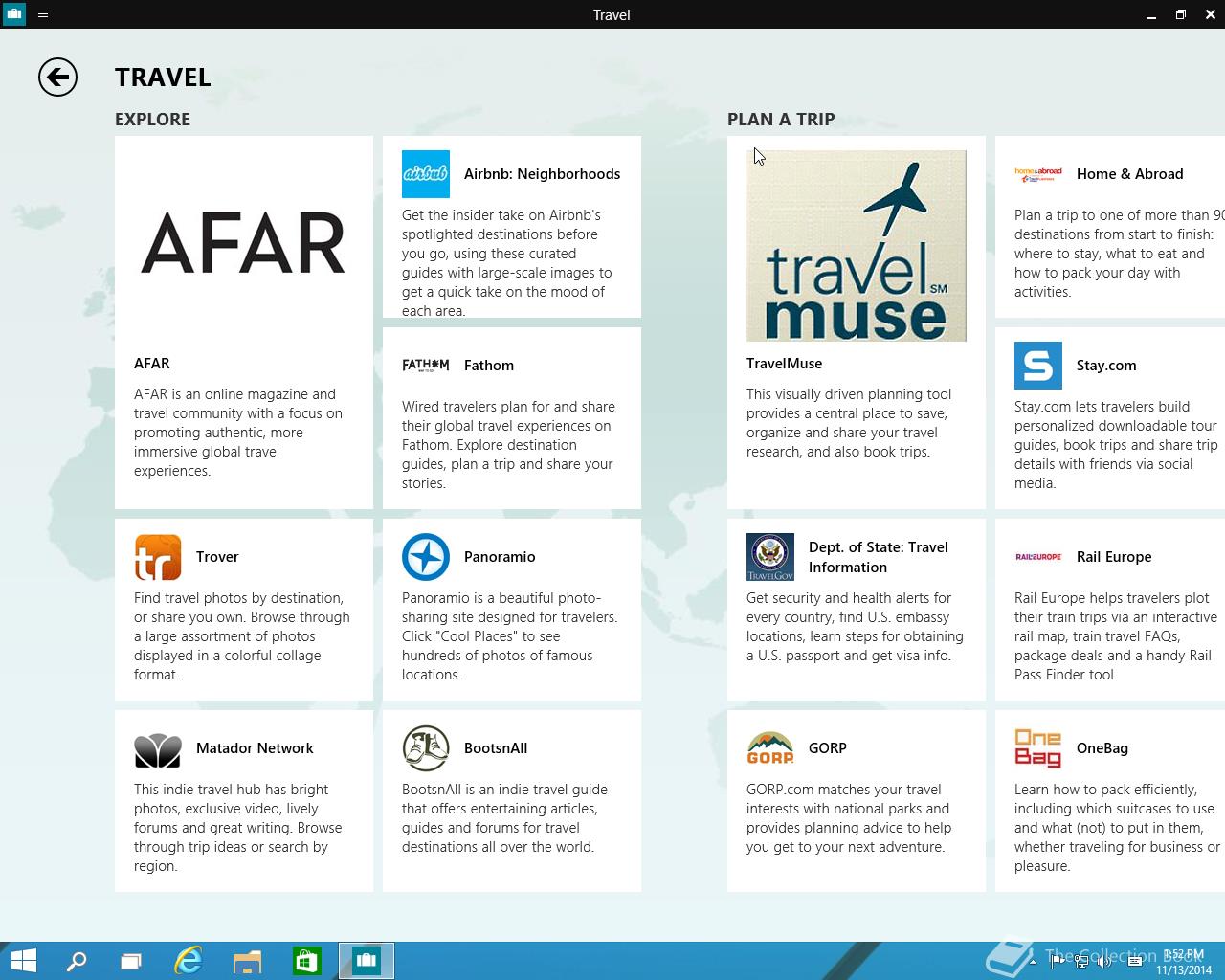The height and width of the screenshot is (980, 1225).
Task: Click the Trover travel photos description
Action: [242, 636]
